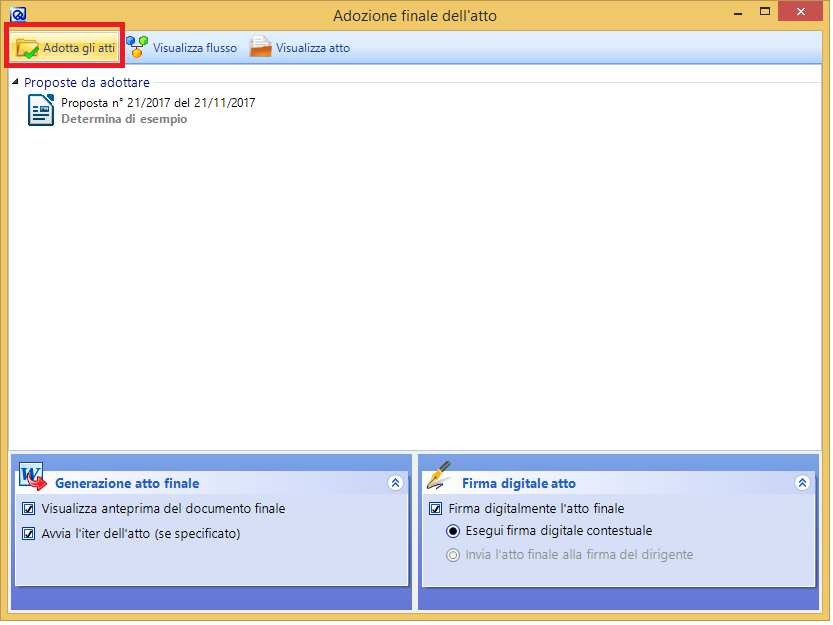833x625 pixels.
Task: Select Proposta n° 21/2017 del 21/11/2017
Action: (x=158, y=103)
